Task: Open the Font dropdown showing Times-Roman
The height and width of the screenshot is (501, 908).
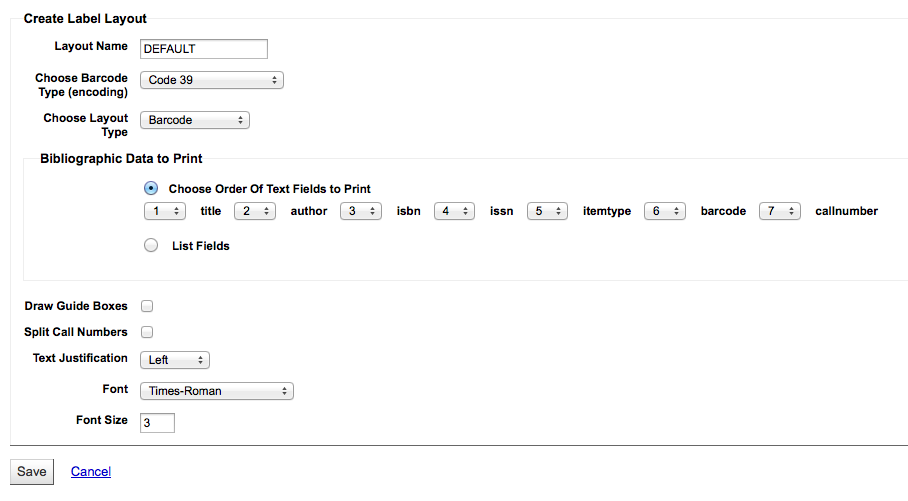Action: (x=216, y=391)
